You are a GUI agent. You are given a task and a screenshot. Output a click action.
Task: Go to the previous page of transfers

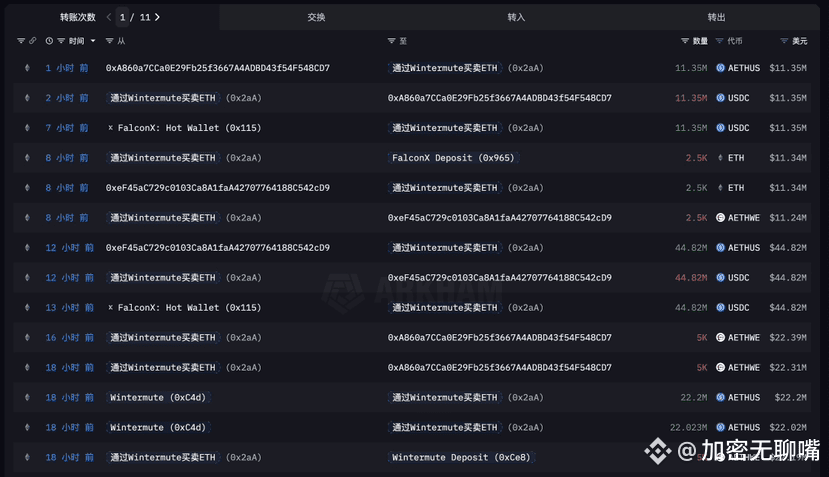(109, 17)
